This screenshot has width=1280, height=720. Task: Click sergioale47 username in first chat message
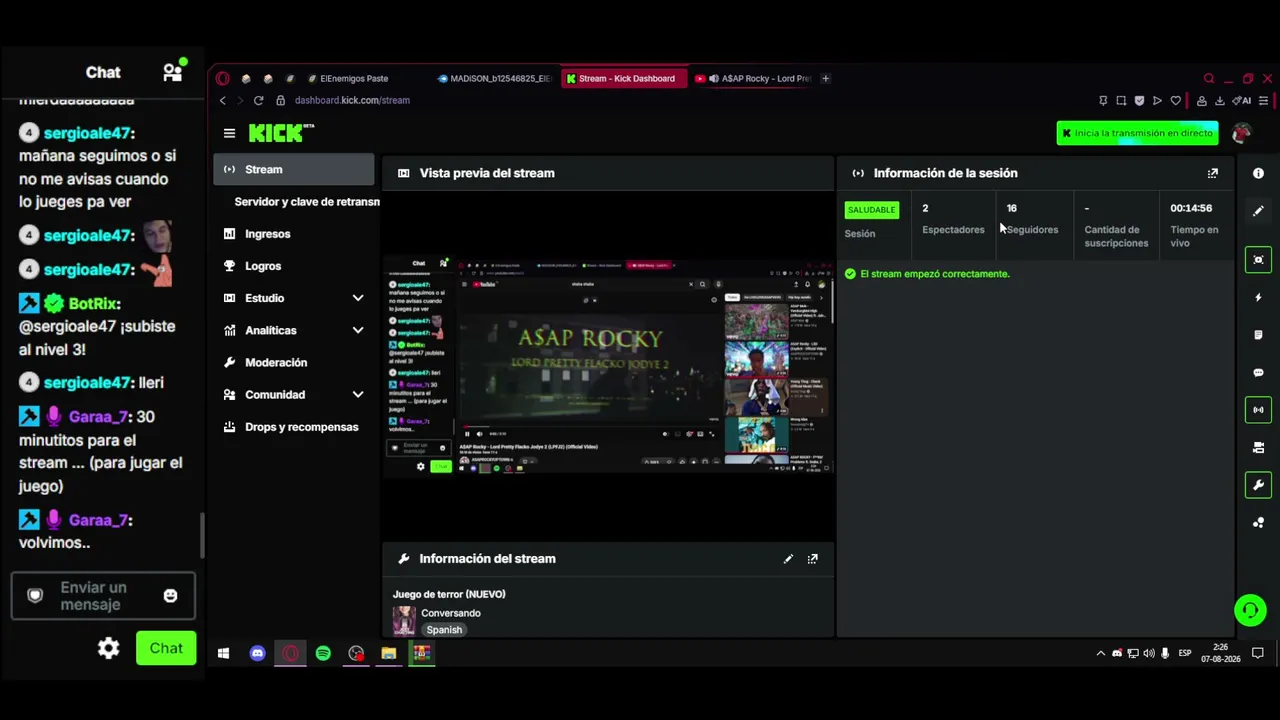[x=88, y=133]
